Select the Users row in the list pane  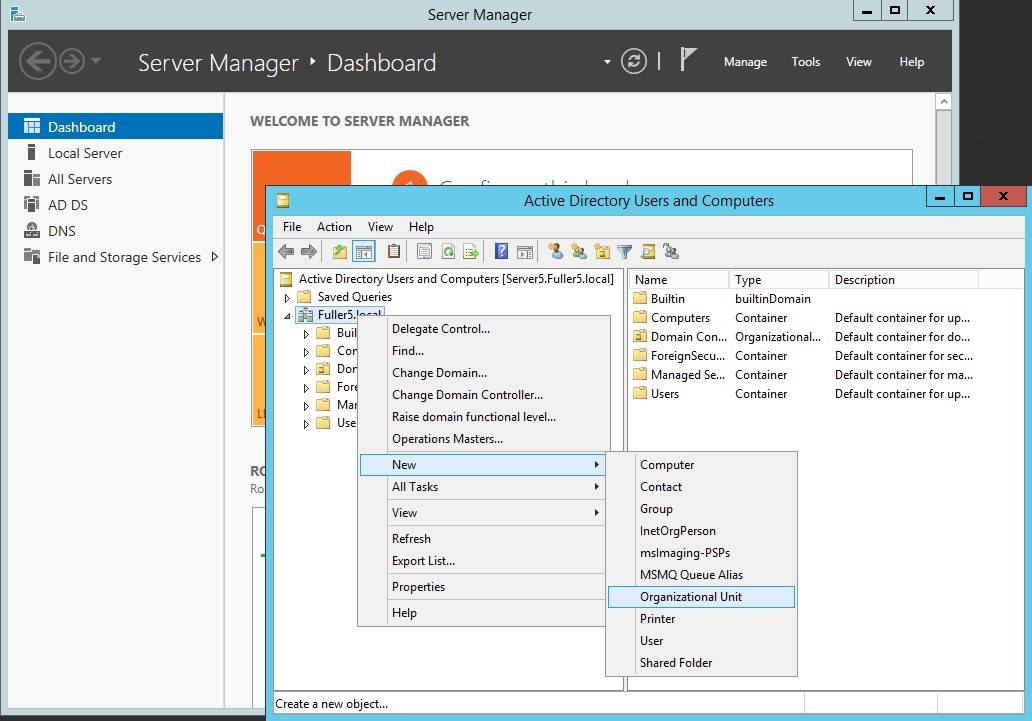coord(803,394)
